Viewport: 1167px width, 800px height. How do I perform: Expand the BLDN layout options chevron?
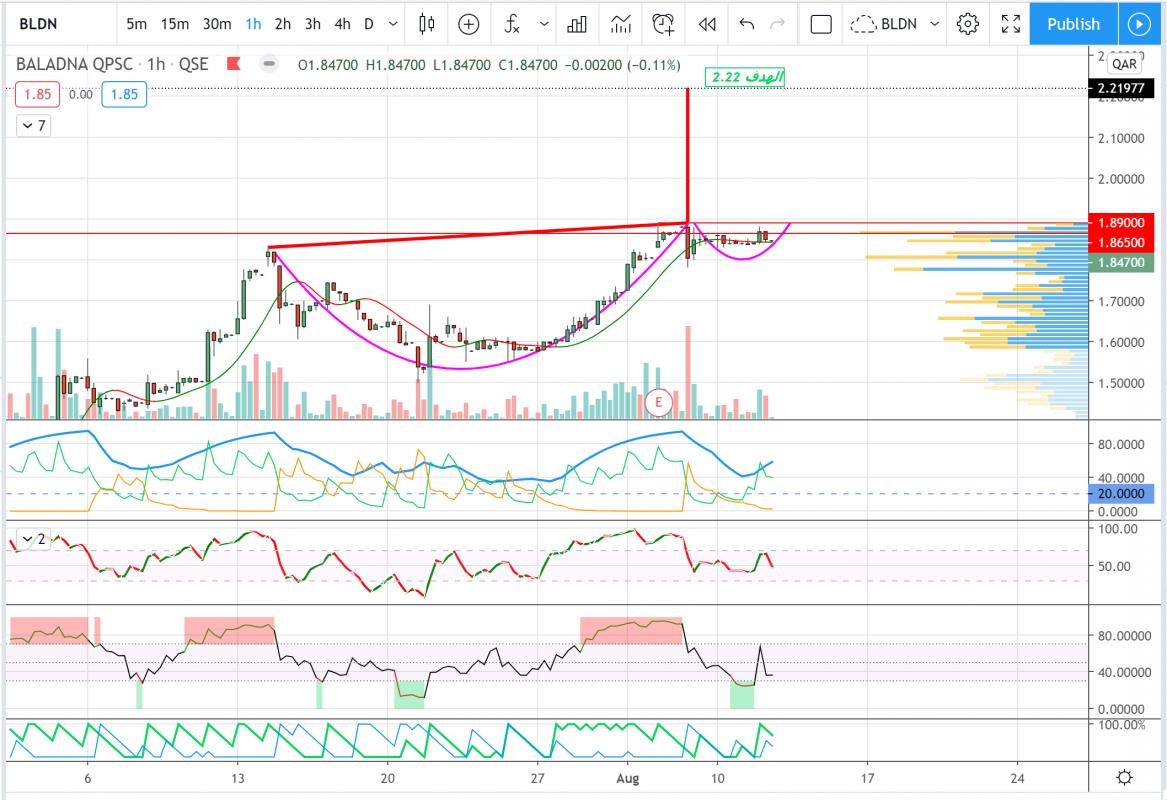[x=935, y=24]
